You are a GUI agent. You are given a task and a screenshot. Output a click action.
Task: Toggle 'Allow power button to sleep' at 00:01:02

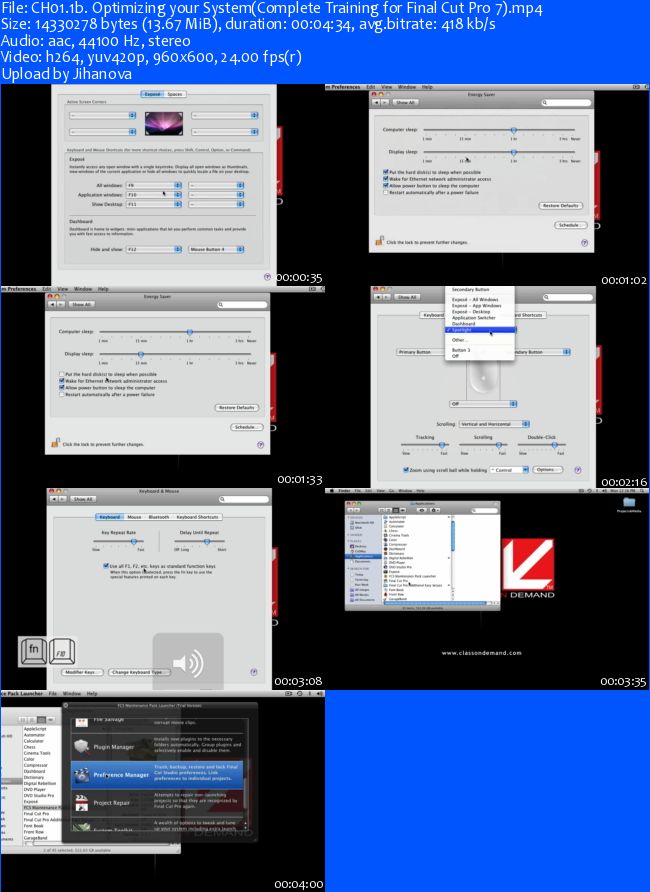pos(386,185)
